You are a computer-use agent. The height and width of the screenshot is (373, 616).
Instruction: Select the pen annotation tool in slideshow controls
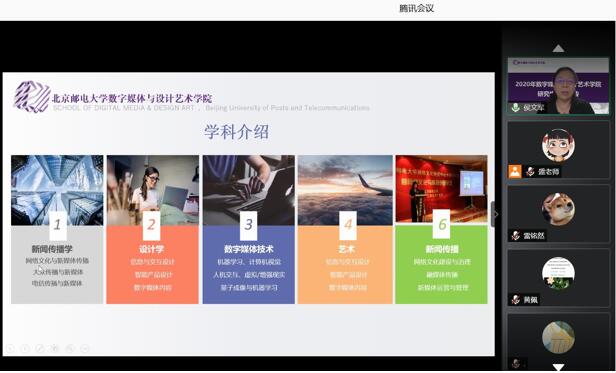pos(40,348)
